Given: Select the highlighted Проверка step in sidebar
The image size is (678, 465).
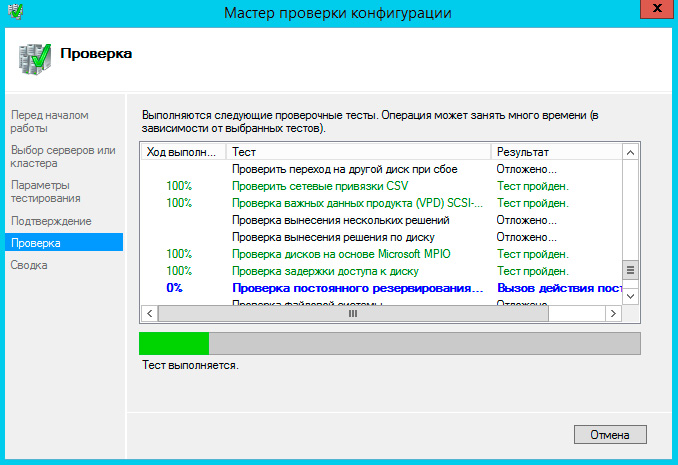Looking at the screenshot, I should [x=64, y=243].
